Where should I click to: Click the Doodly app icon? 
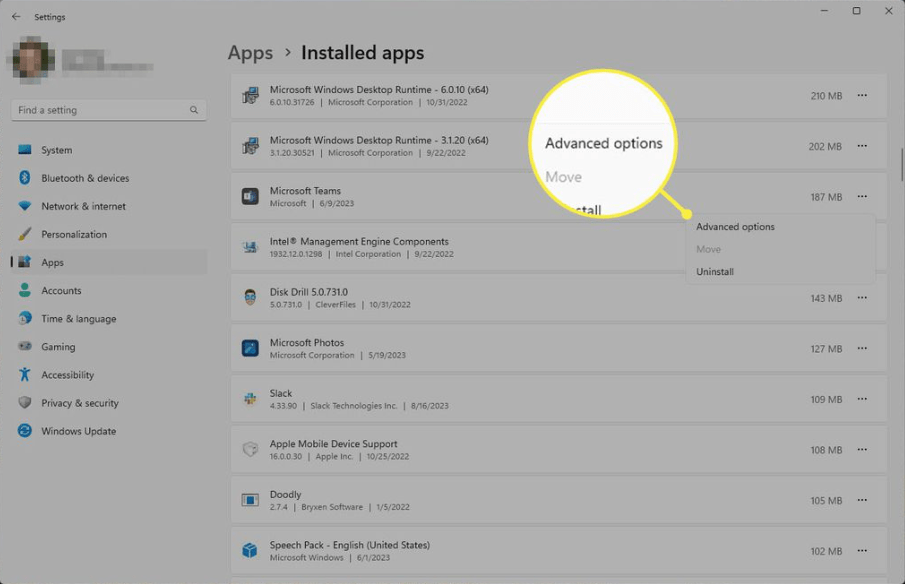(250, 500)
